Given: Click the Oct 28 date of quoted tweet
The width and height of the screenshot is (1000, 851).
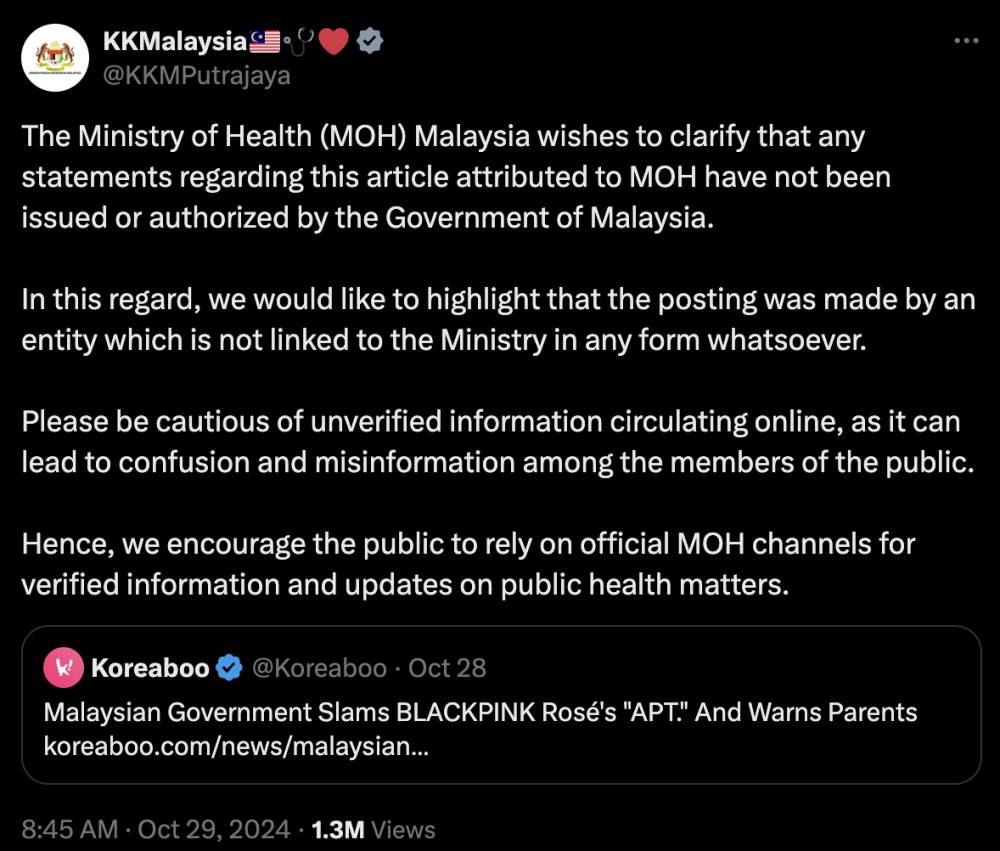Looking at the screenshot, I should click(447, 668).
